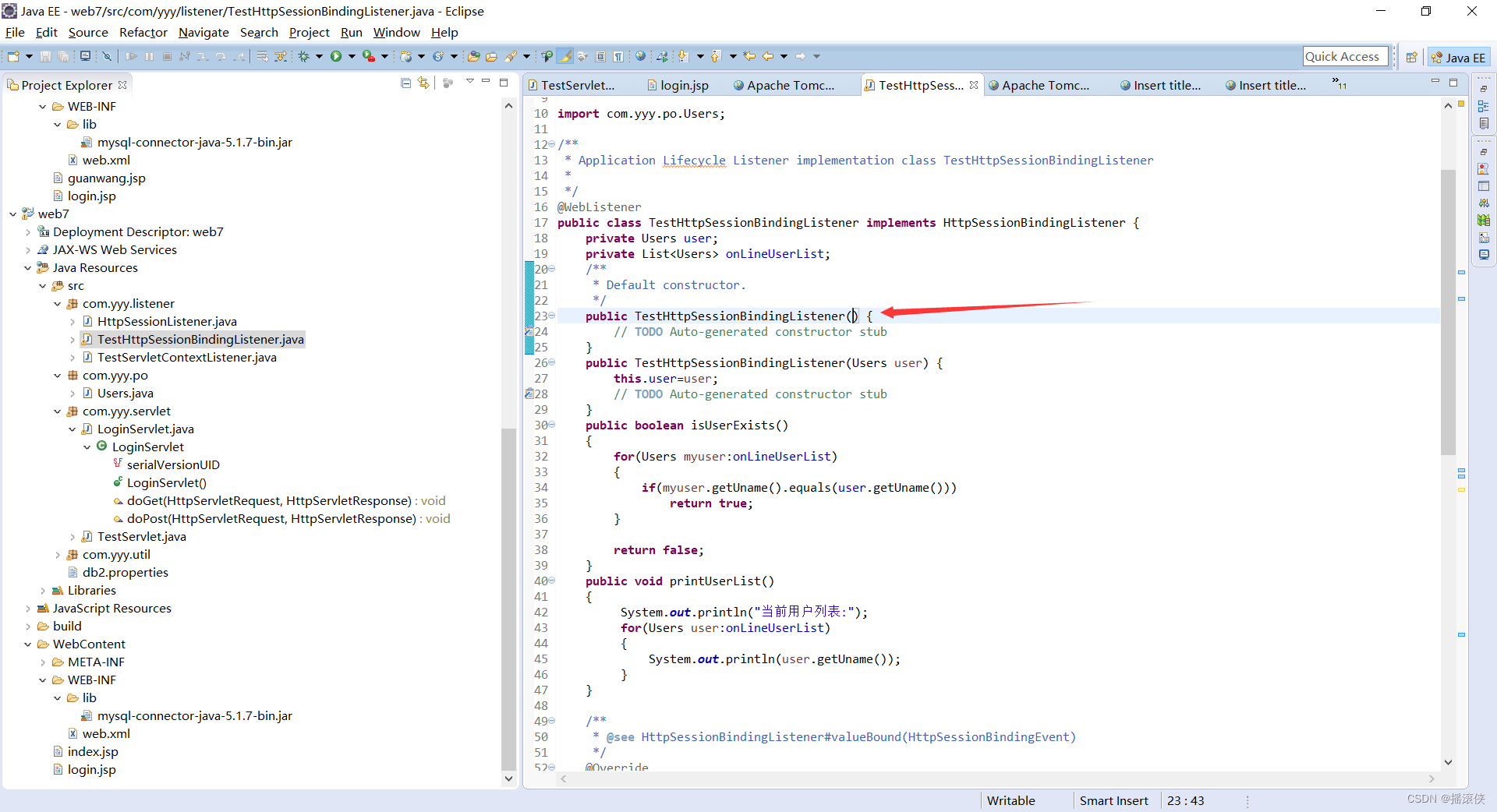This screenshot has height=812, width=1497.
Task: Collapse All in Project Explorer
Action: pyautogui.click(x=405, y=83)
